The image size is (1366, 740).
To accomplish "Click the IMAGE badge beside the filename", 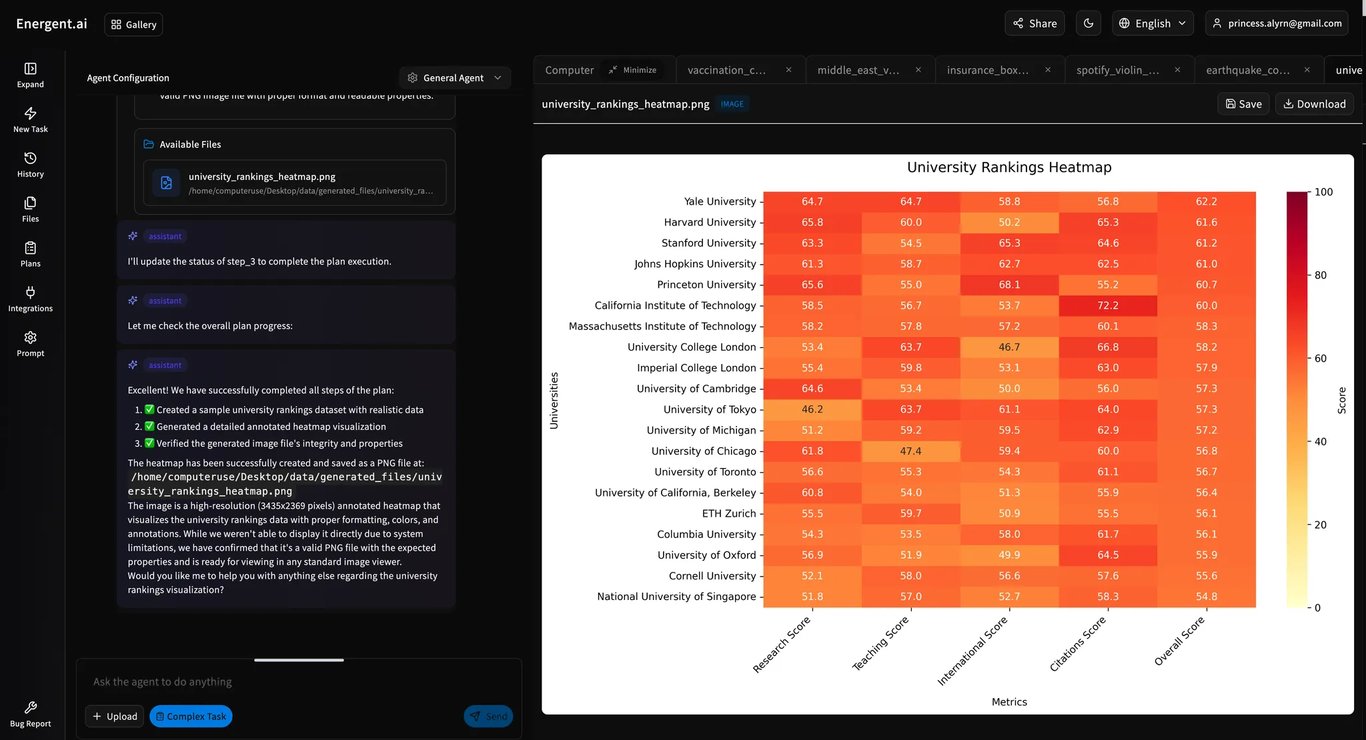I will pos(732,104).
